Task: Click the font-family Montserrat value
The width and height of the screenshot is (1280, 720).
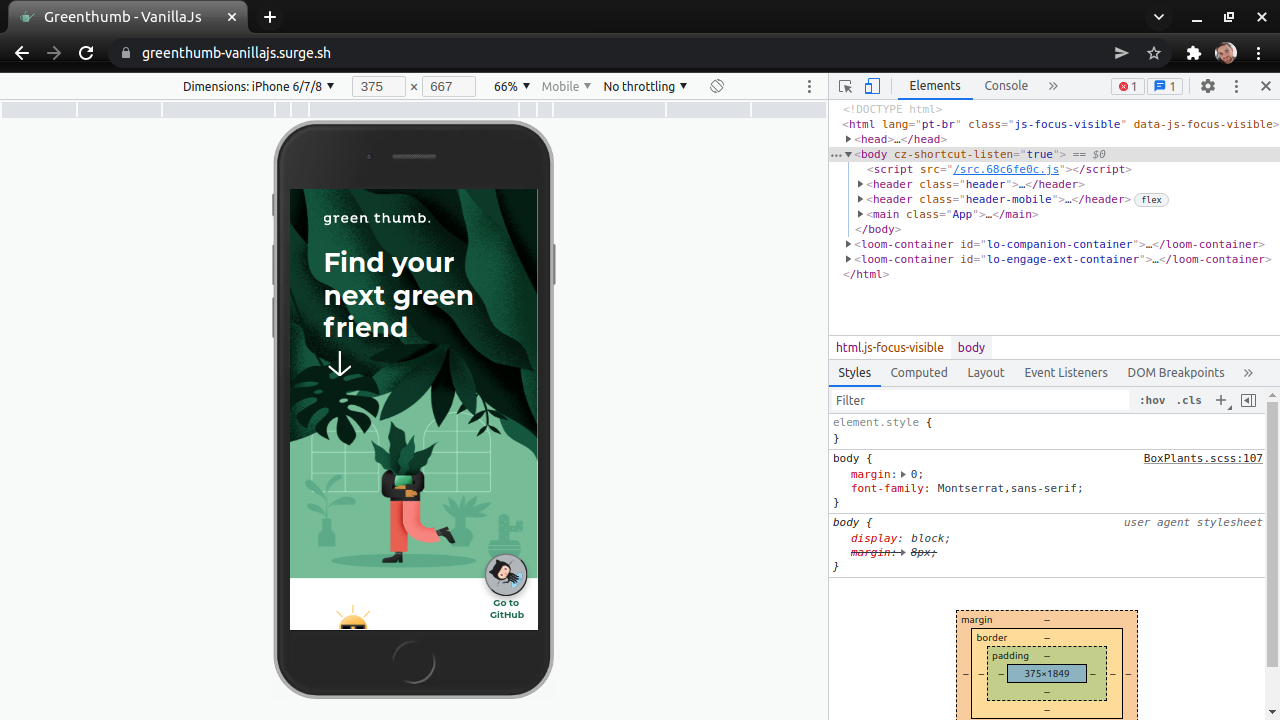Action: pos(1010,489)
